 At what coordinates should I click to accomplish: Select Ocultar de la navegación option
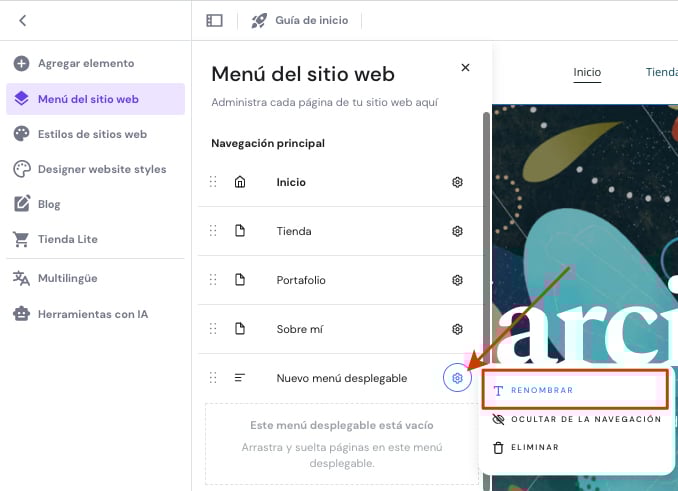(x=585, y=419)
